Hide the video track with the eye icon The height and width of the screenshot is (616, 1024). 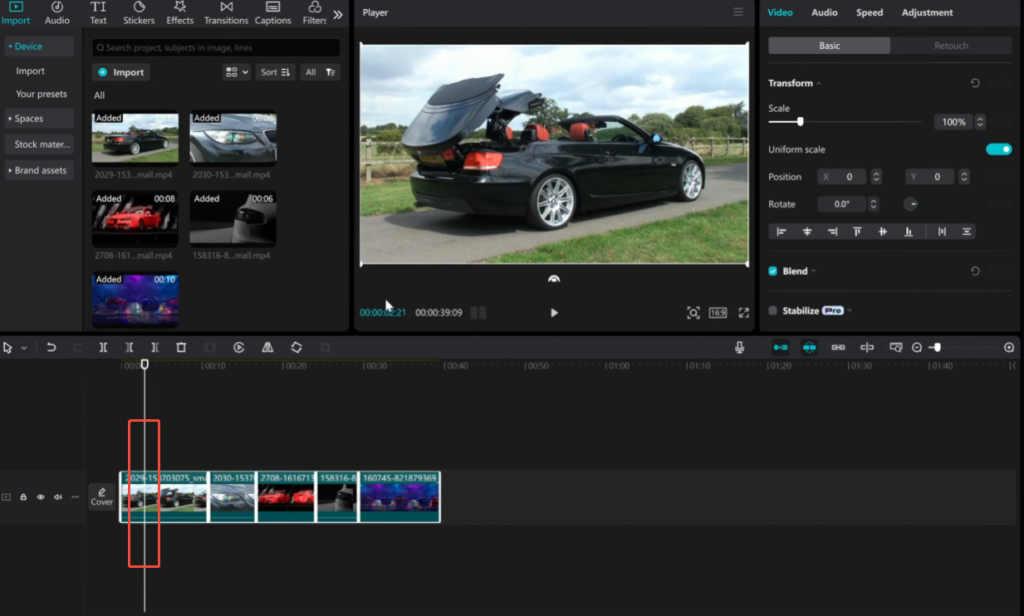click(x=41, y=497)
